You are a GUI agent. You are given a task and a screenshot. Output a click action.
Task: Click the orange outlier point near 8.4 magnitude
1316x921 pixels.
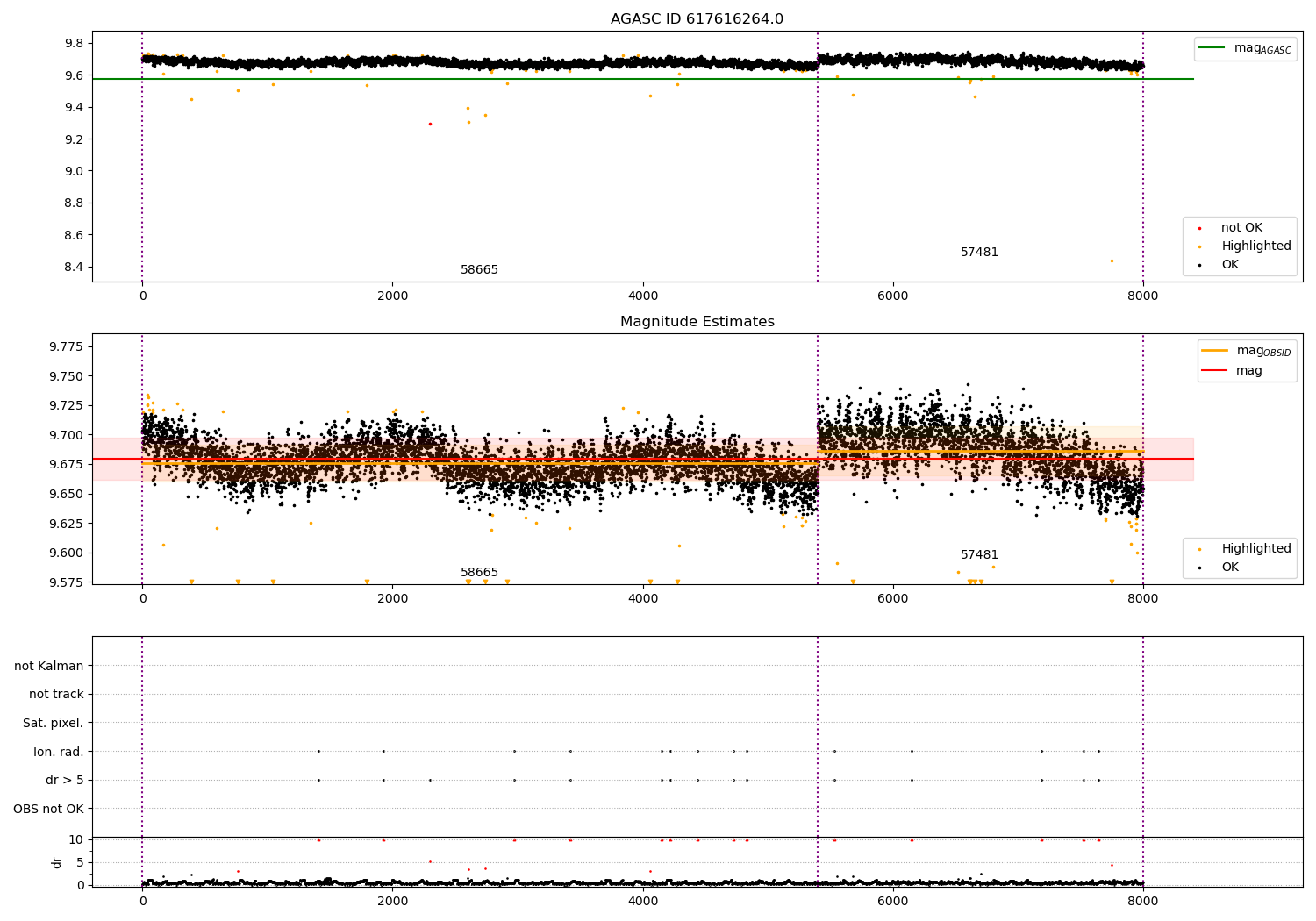click(1112, 261)
